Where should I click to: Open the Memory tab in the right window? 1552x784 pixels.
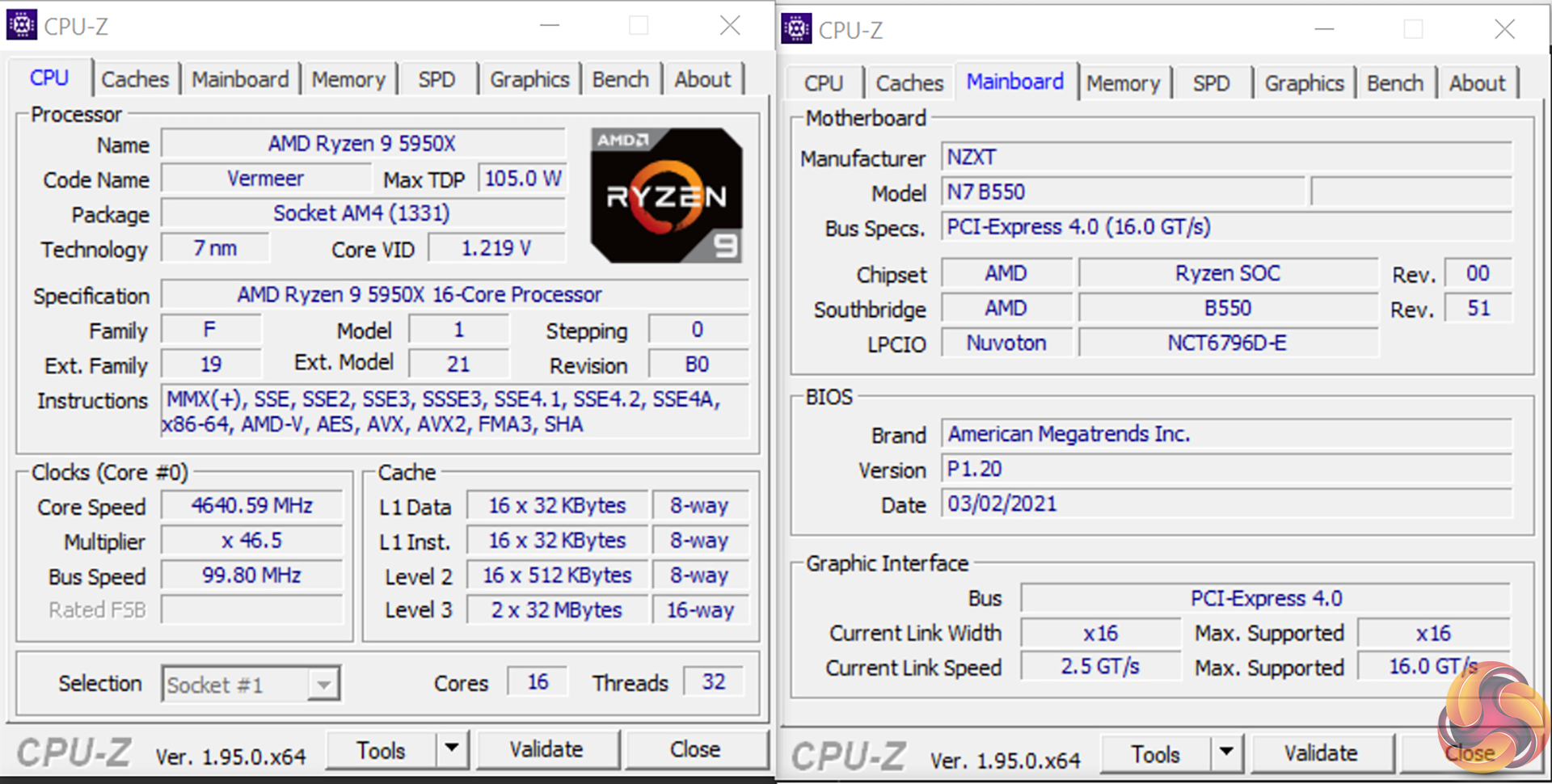(1123, 83)
